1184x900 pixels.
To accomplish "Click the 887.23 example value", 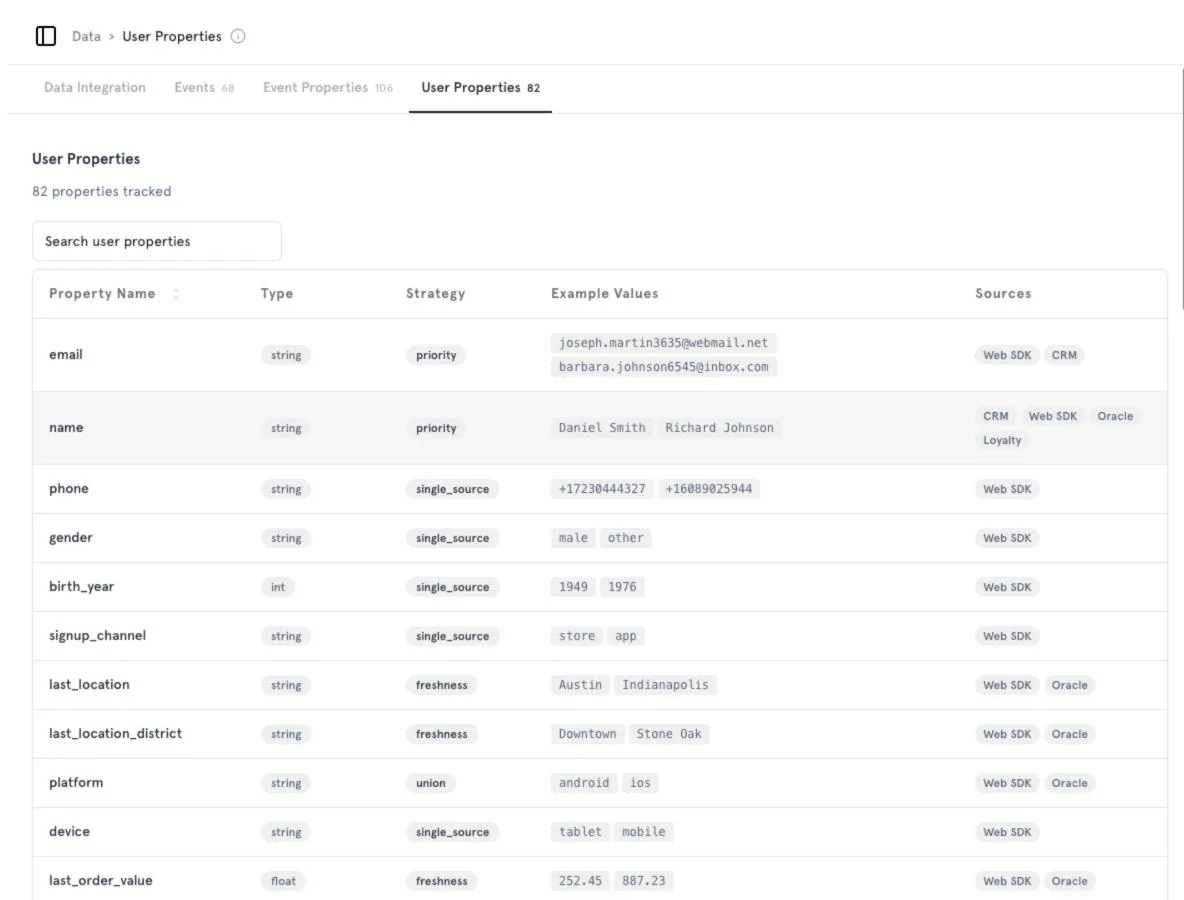I will point(643,881).
